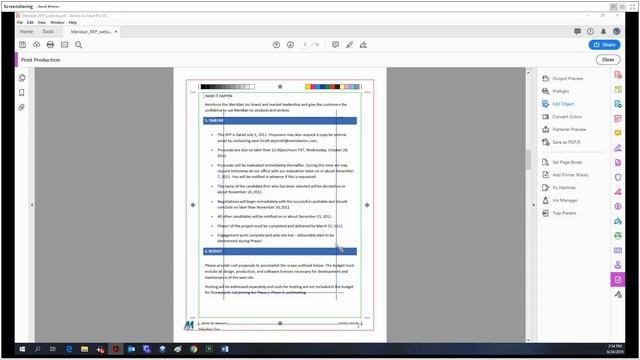Switch to the Tools tab
The image size is (640, 360).
[x=48, y=31]
